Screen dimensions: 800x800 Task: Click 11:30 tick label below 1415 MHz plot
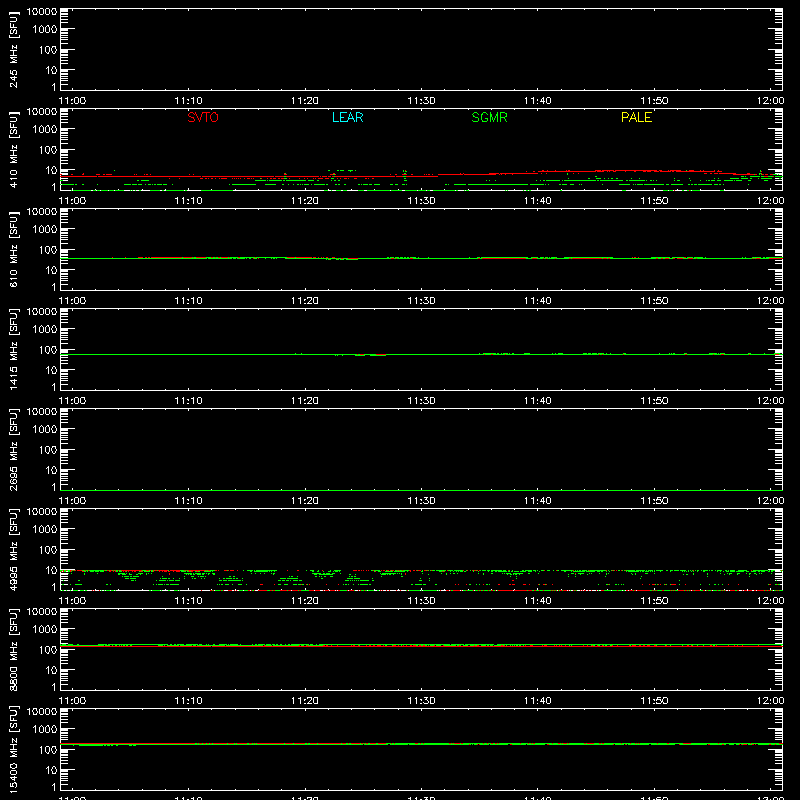point(421,401)
